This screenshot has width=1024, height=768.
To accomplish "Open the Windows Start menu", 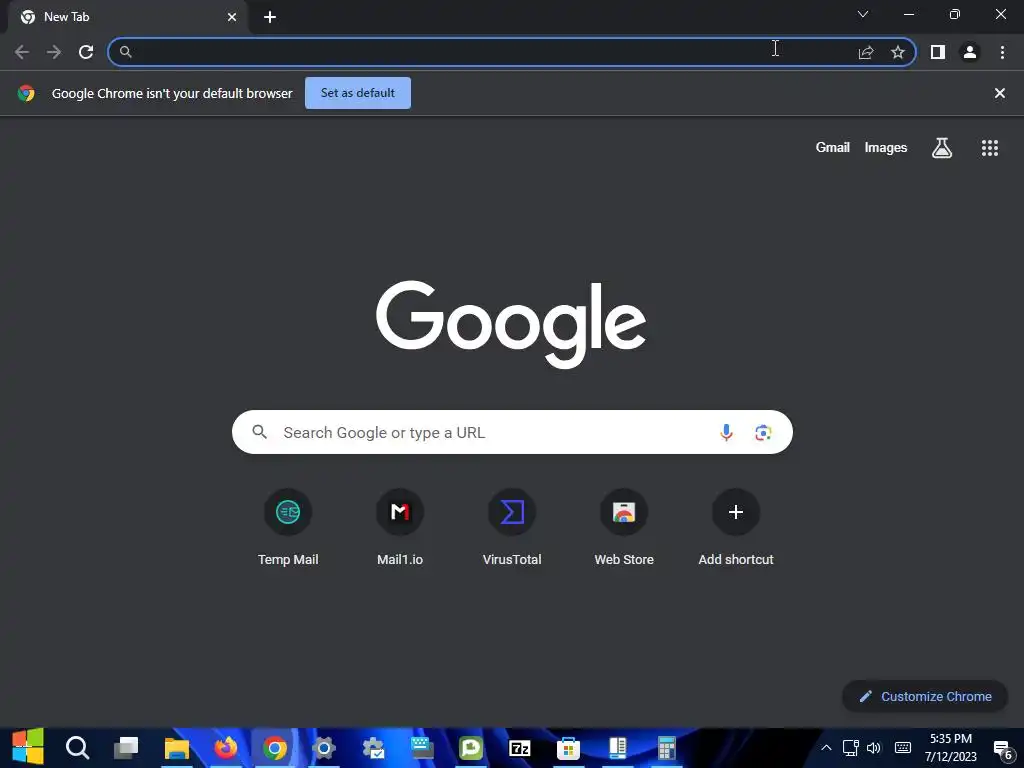I will [x=27, y=748].
